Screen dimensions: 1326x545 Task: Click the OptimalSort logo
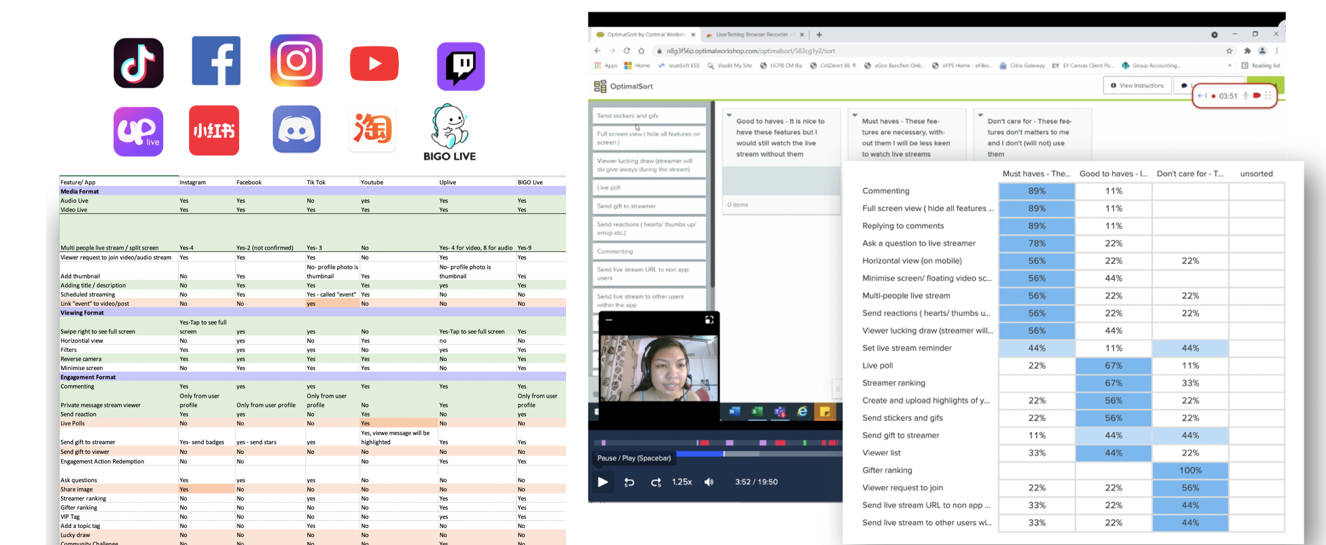624,86
